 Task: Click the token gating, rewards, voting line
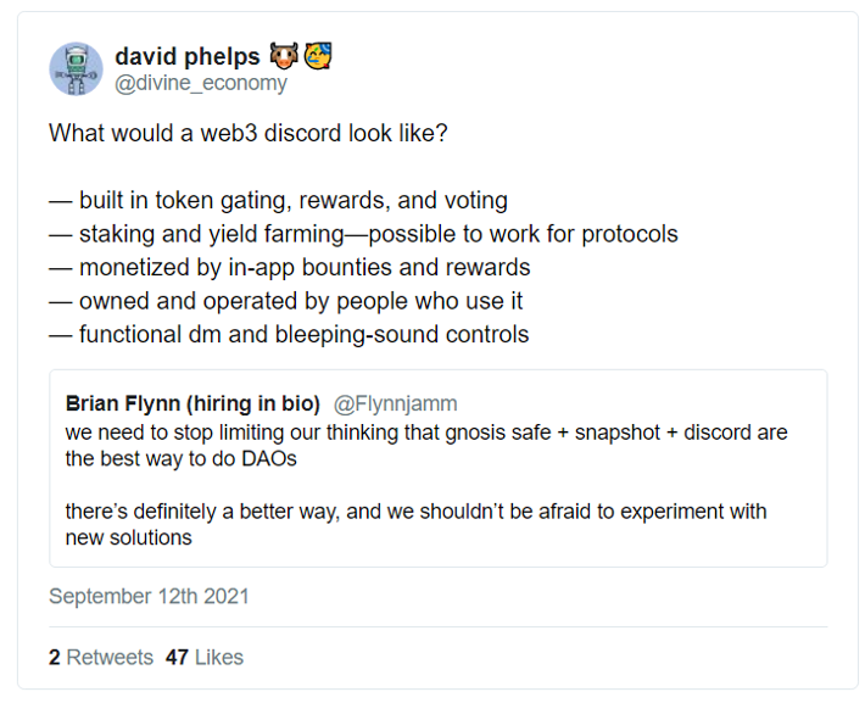tap(278, 200)
